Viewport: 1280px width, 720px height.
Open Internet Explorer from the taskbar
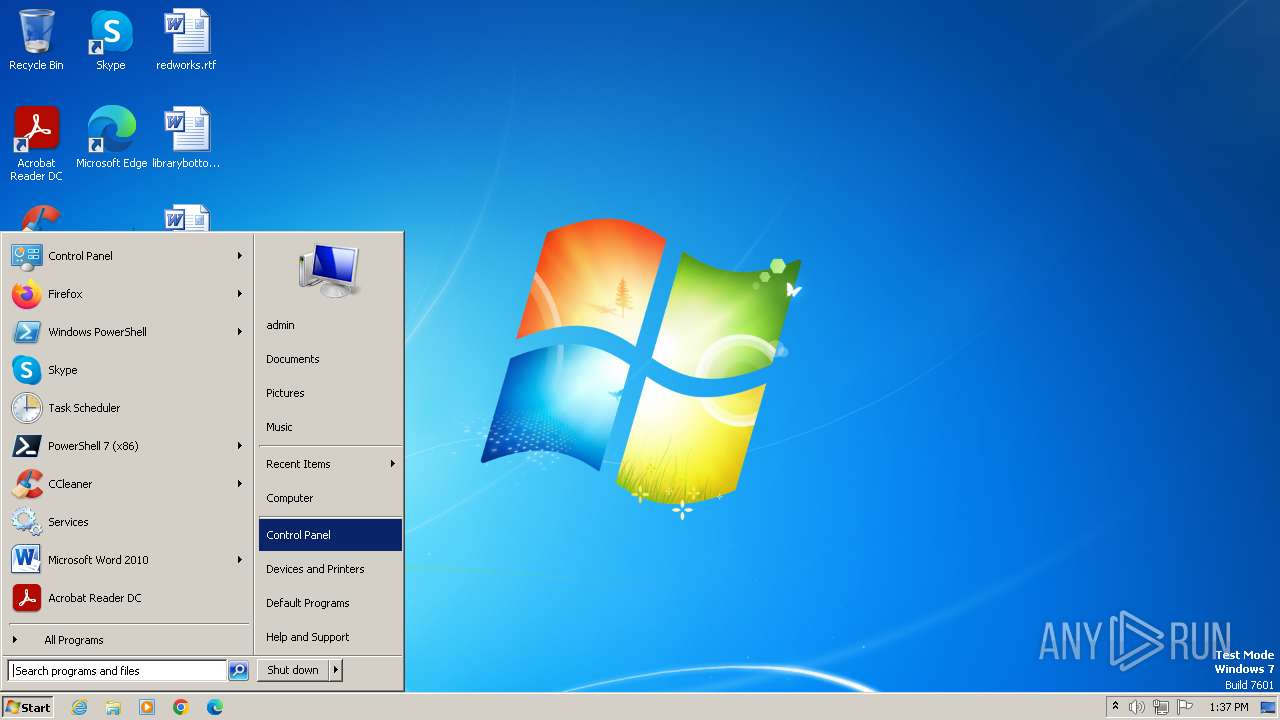[x=79, y=707]
